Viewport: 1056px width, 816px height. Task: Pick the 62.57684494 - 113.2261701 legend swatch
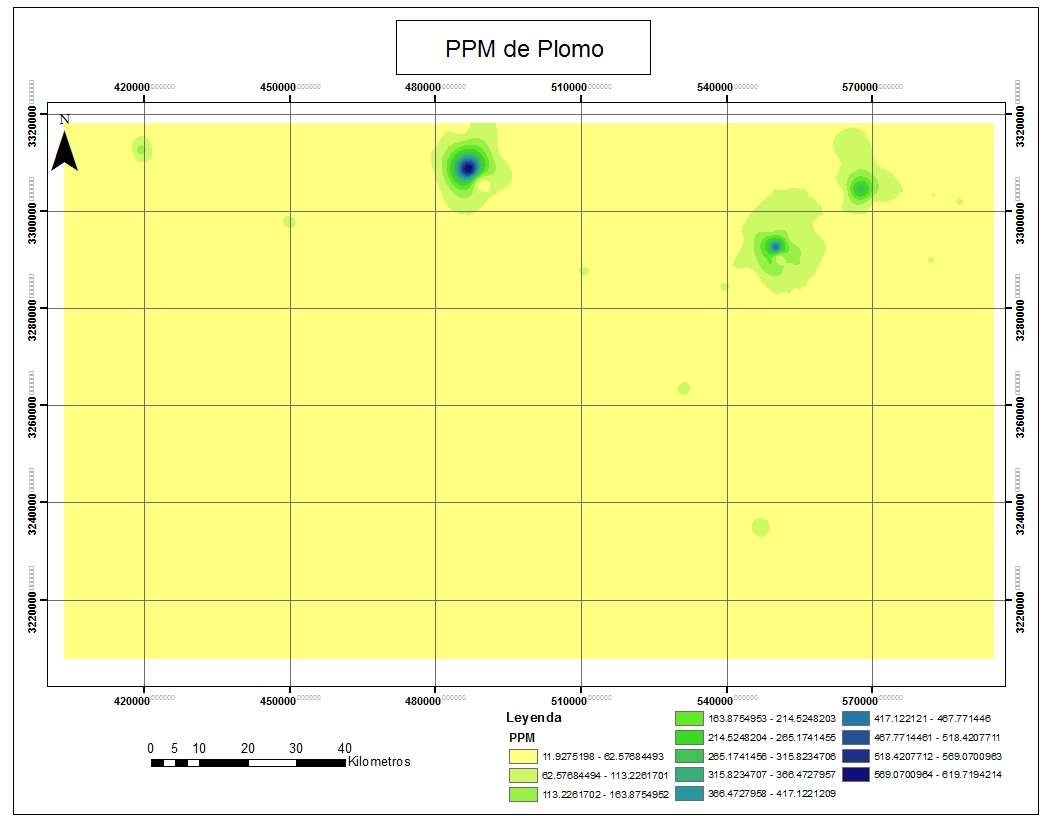pyautogui.click(x=523, y=775)
